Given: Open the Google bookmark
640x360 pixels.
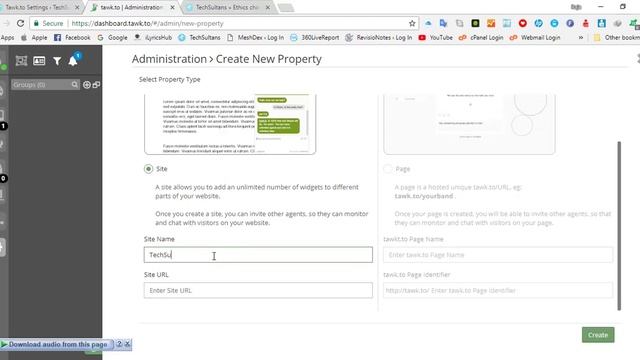Looking at the screenshot, I should [112, 38].
